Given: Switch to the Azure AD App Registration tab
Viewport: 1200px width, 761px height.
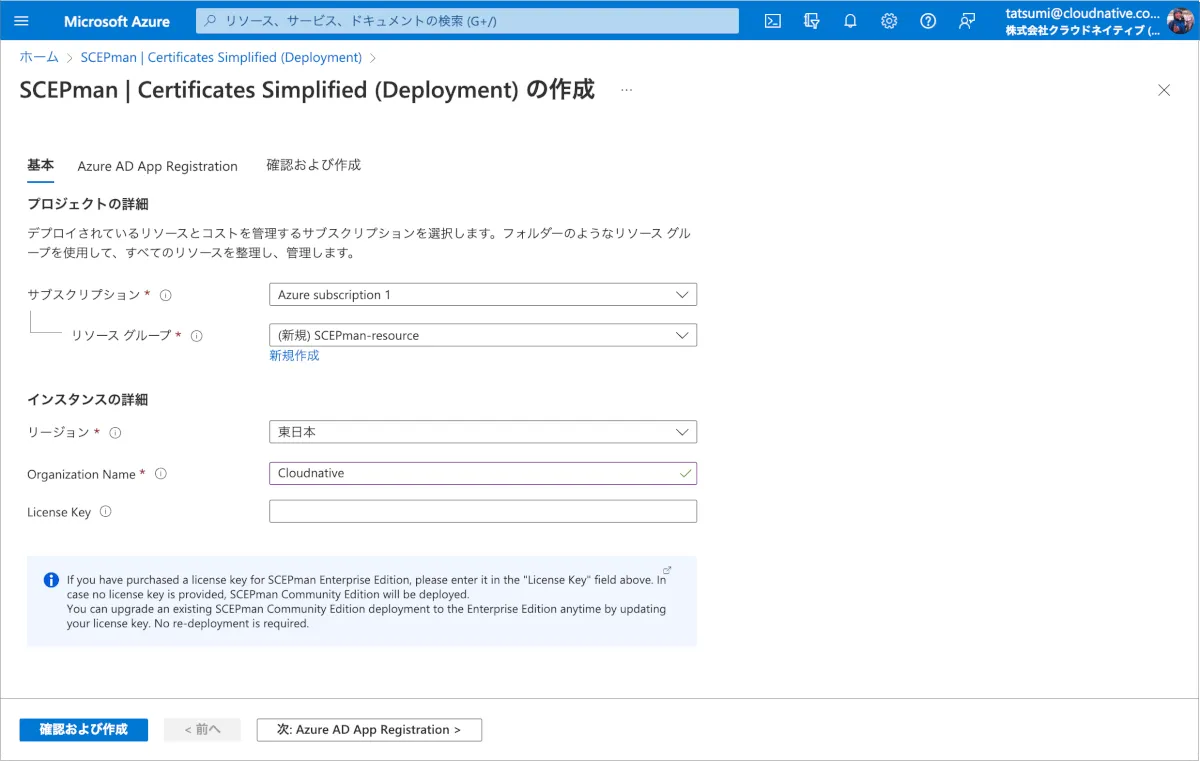Looking at the screenshot, I should [157, 166].
